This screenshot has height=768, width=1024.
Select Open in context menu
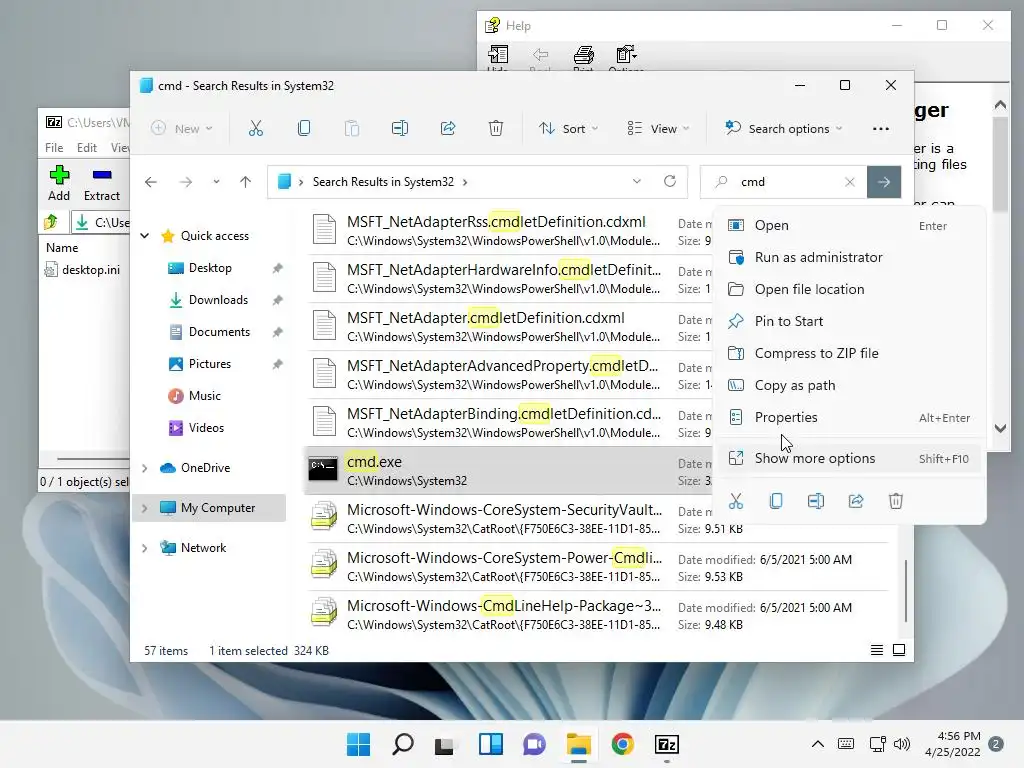[x=850, y=225]
